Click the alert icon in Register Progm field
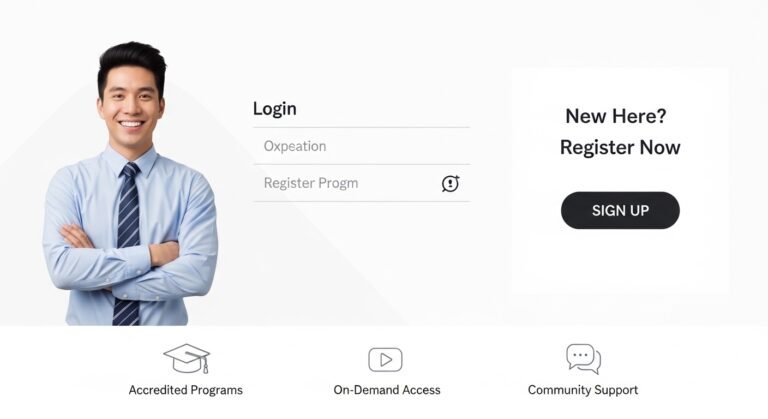This screenshot has width=768, height=419. [450, 184]
